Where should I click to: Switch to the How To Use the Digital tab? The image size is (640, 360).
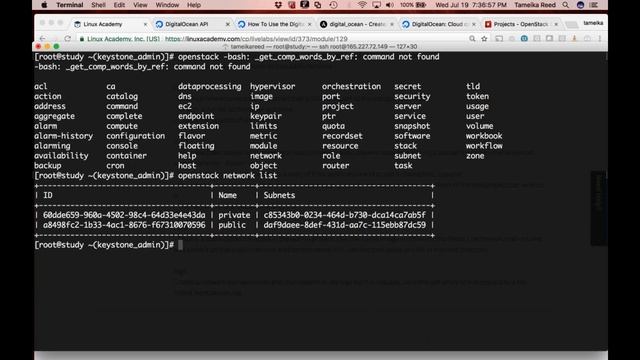click(274, 24)
